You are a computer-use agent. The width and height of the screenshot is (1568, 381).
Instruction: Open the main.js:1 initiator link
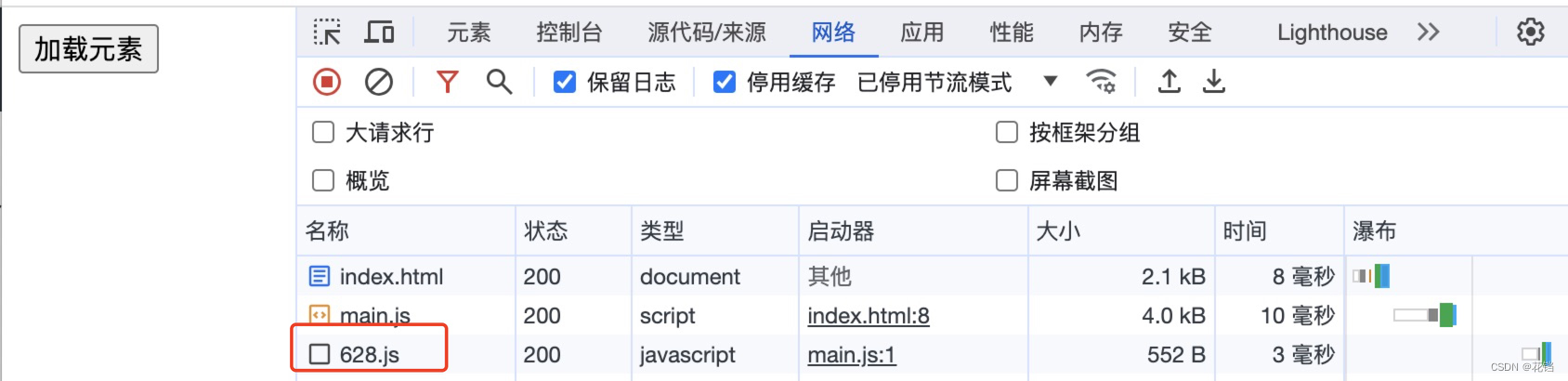pyautogui.click(x=852, y=355)
